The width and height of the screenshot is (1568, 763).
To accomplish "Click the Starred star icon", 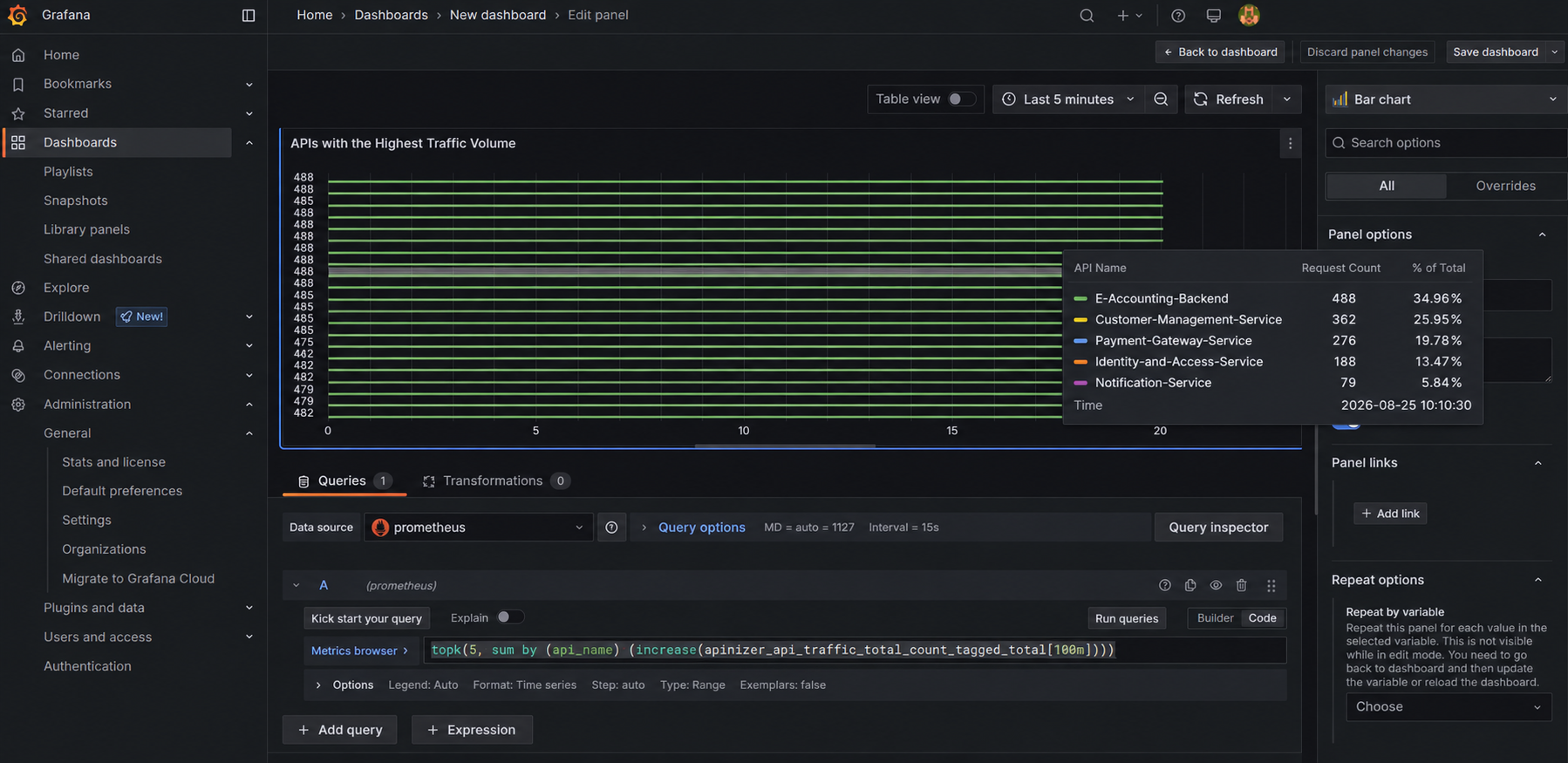I will (18, 113).
